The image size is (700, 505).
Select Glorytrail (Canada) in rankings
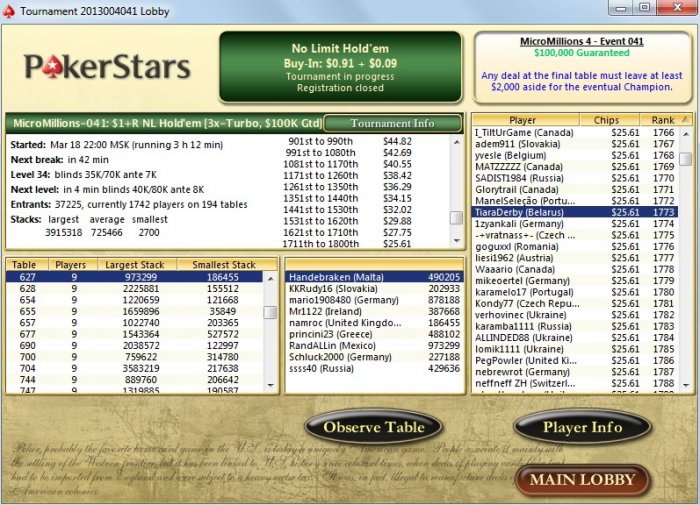point(575,189)
